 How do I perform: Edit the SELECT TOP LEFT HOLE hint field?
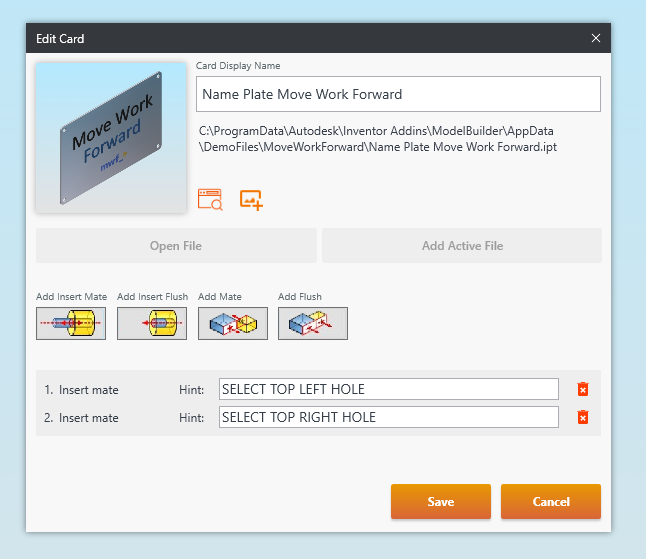[x=388, y=389]
